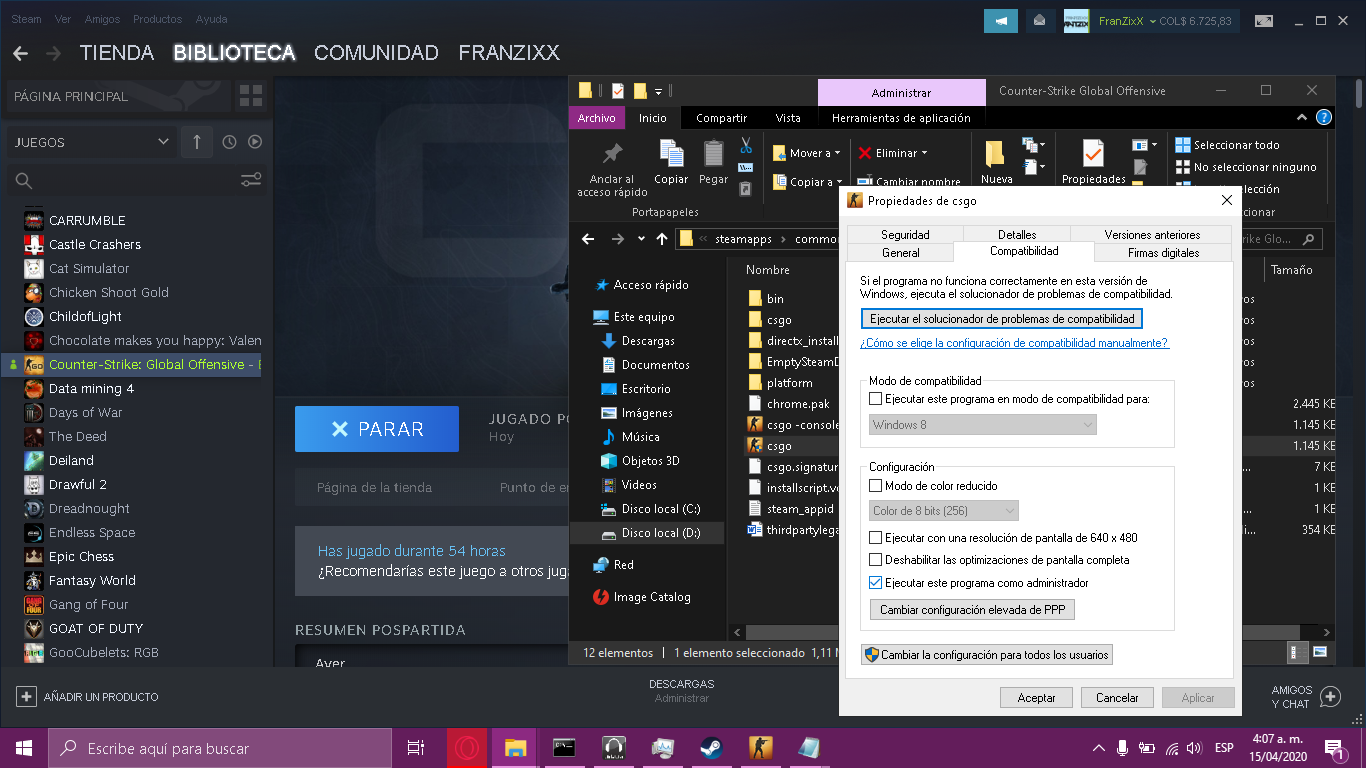This screenshot has width=1366, height=768.
Task: Go up one folder in File Explorer
Action: coord(661,239)
